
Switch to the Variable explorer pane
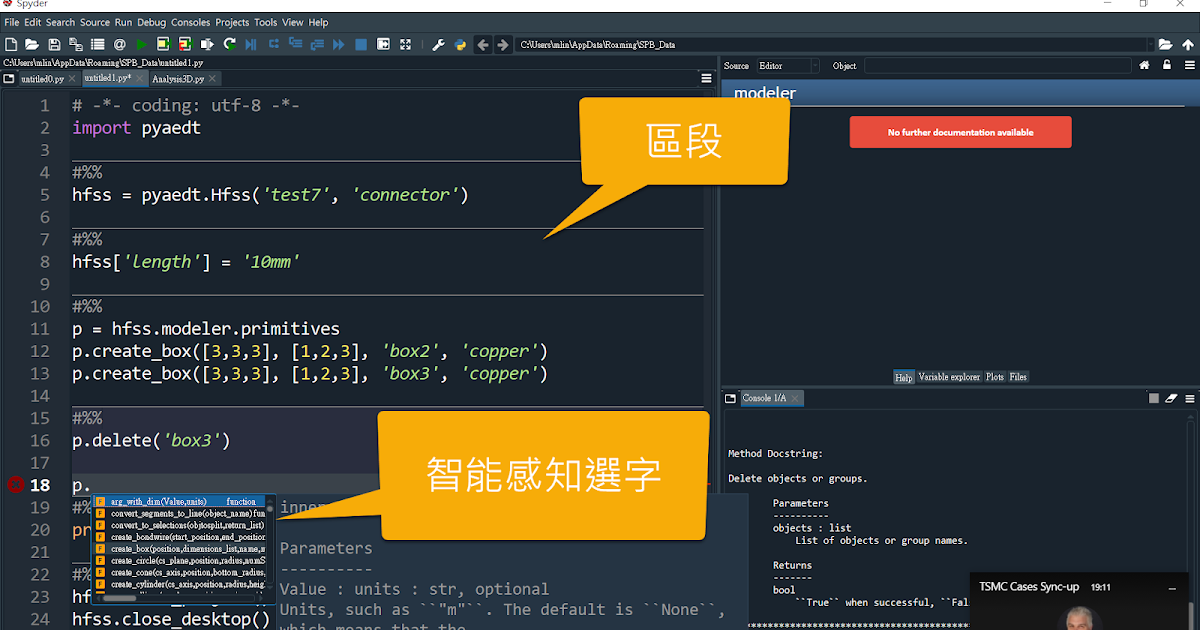coord(948,377)
